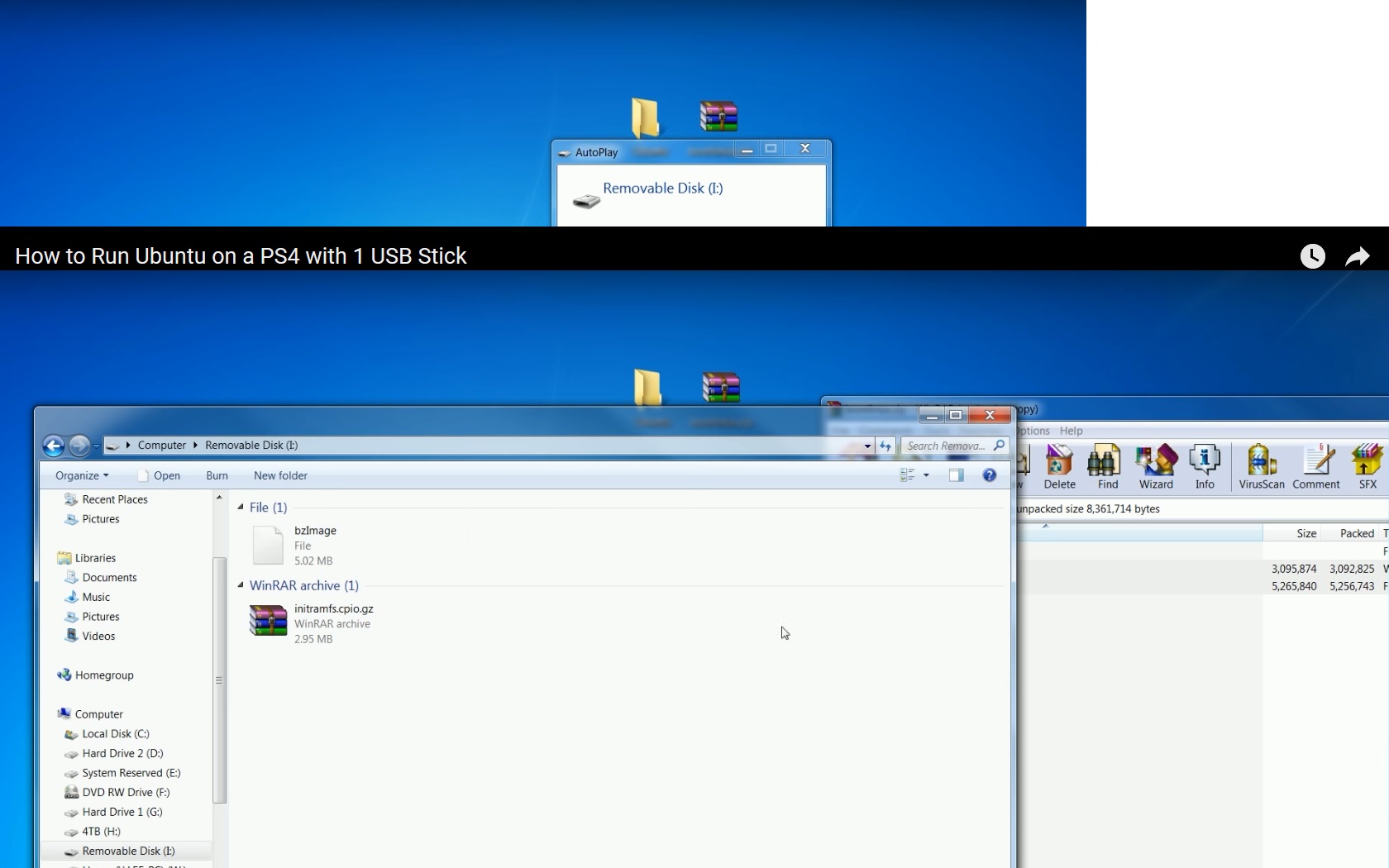The width and height of the screenshot is (1389, 868).
Task: Click the video title about Ubuntu on PS4
Action: [241, 256]
